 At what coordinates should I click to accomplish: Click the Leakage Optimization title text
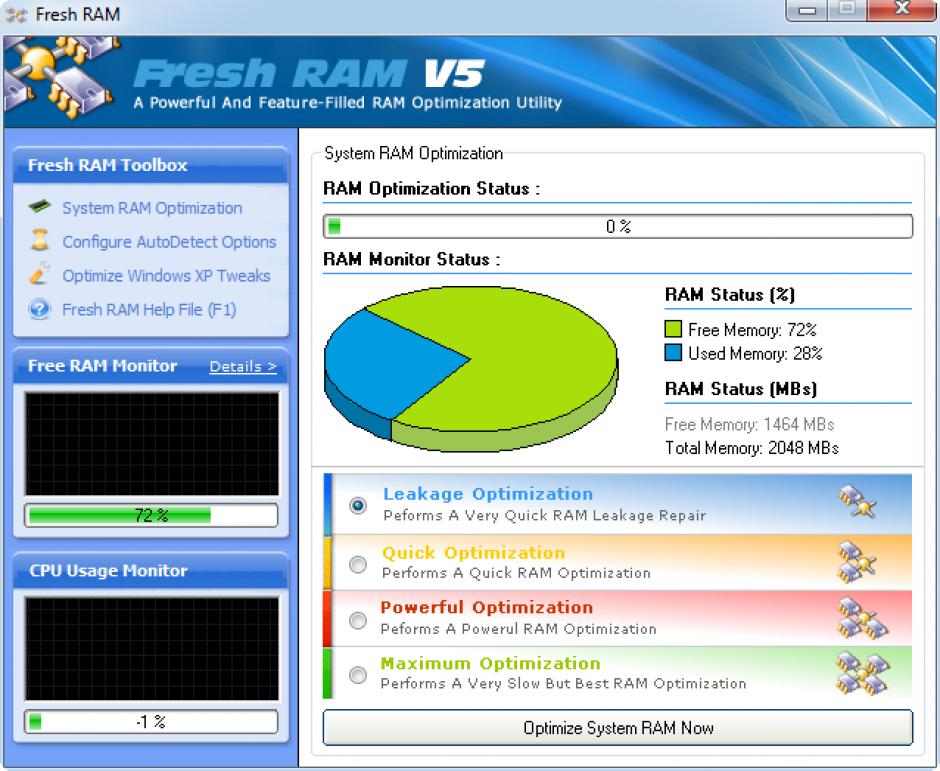click(488, 493)
